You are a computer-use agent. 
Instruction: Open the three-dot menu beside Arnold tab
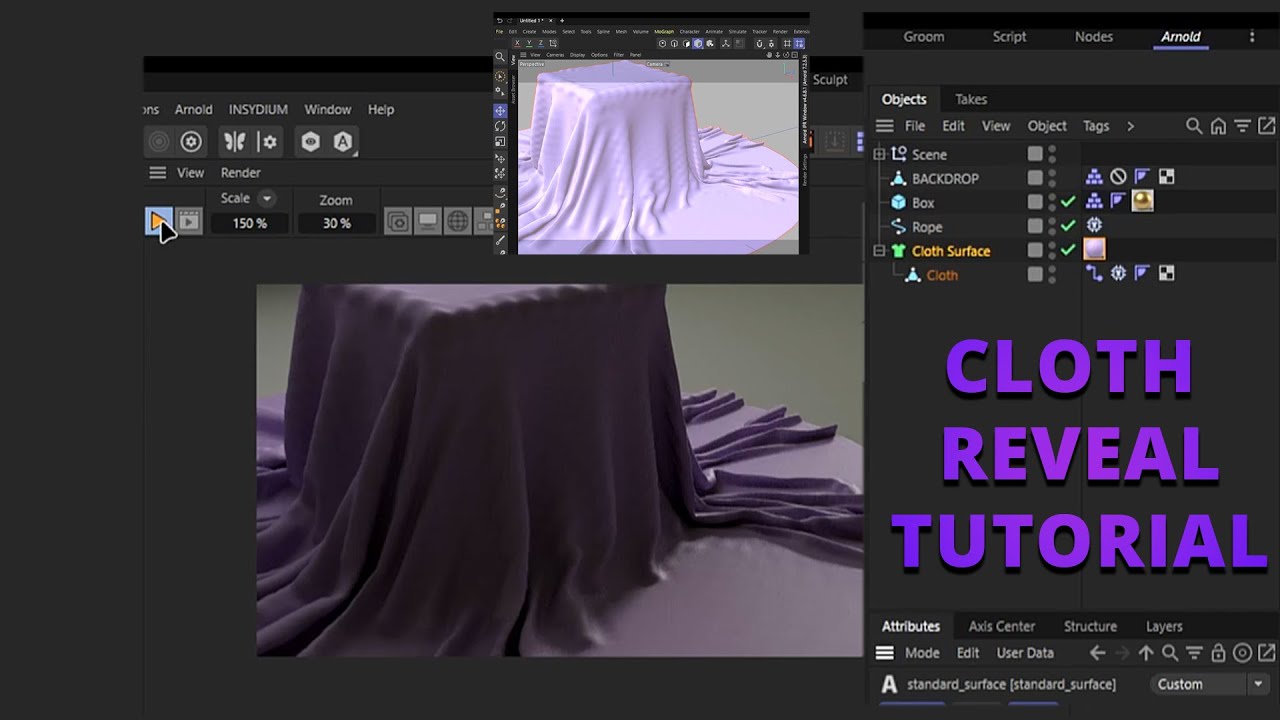1252,37
